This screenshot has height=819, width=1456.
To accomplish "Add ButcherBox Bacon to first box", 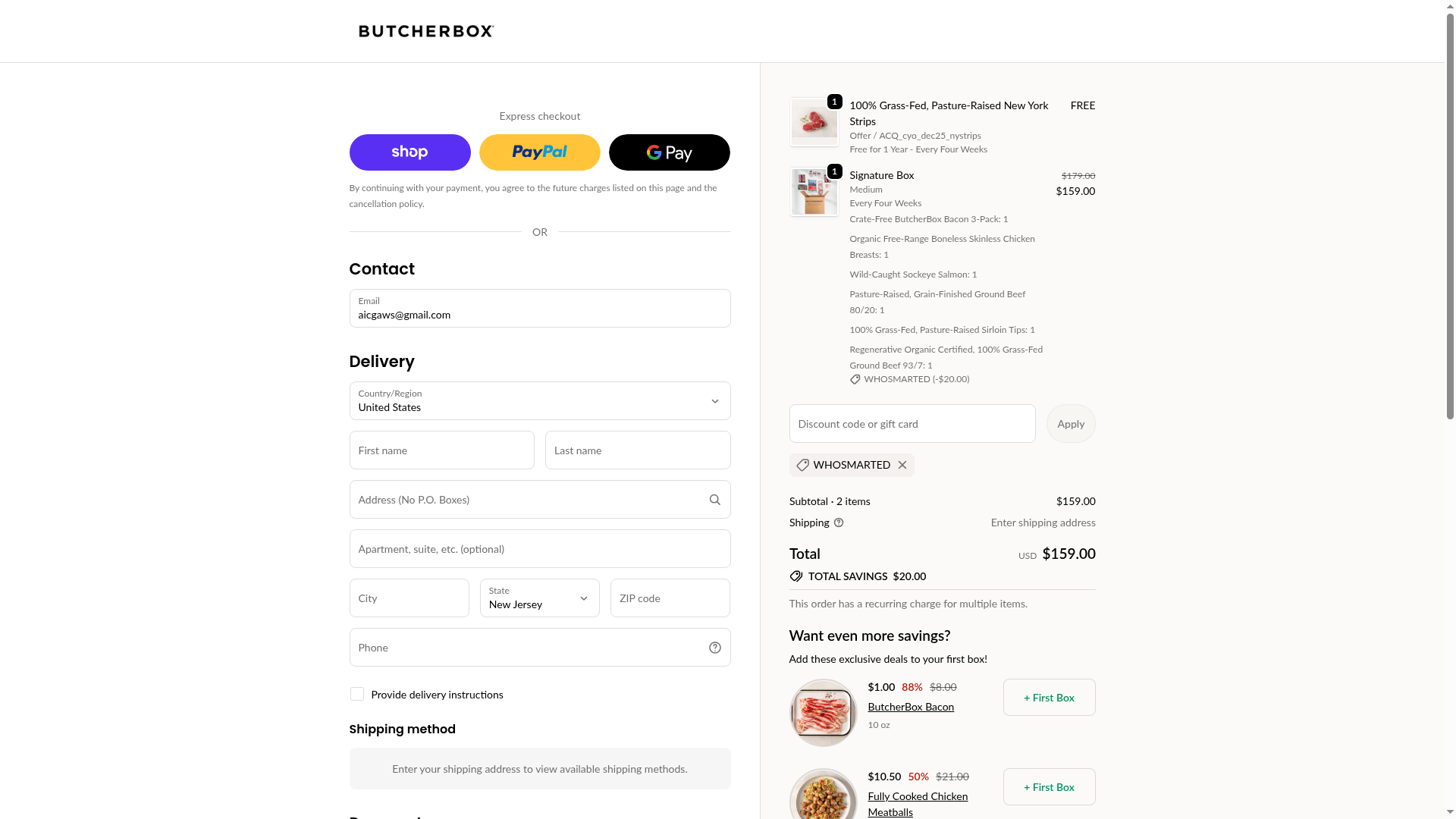I will (x=1049, y=698).
